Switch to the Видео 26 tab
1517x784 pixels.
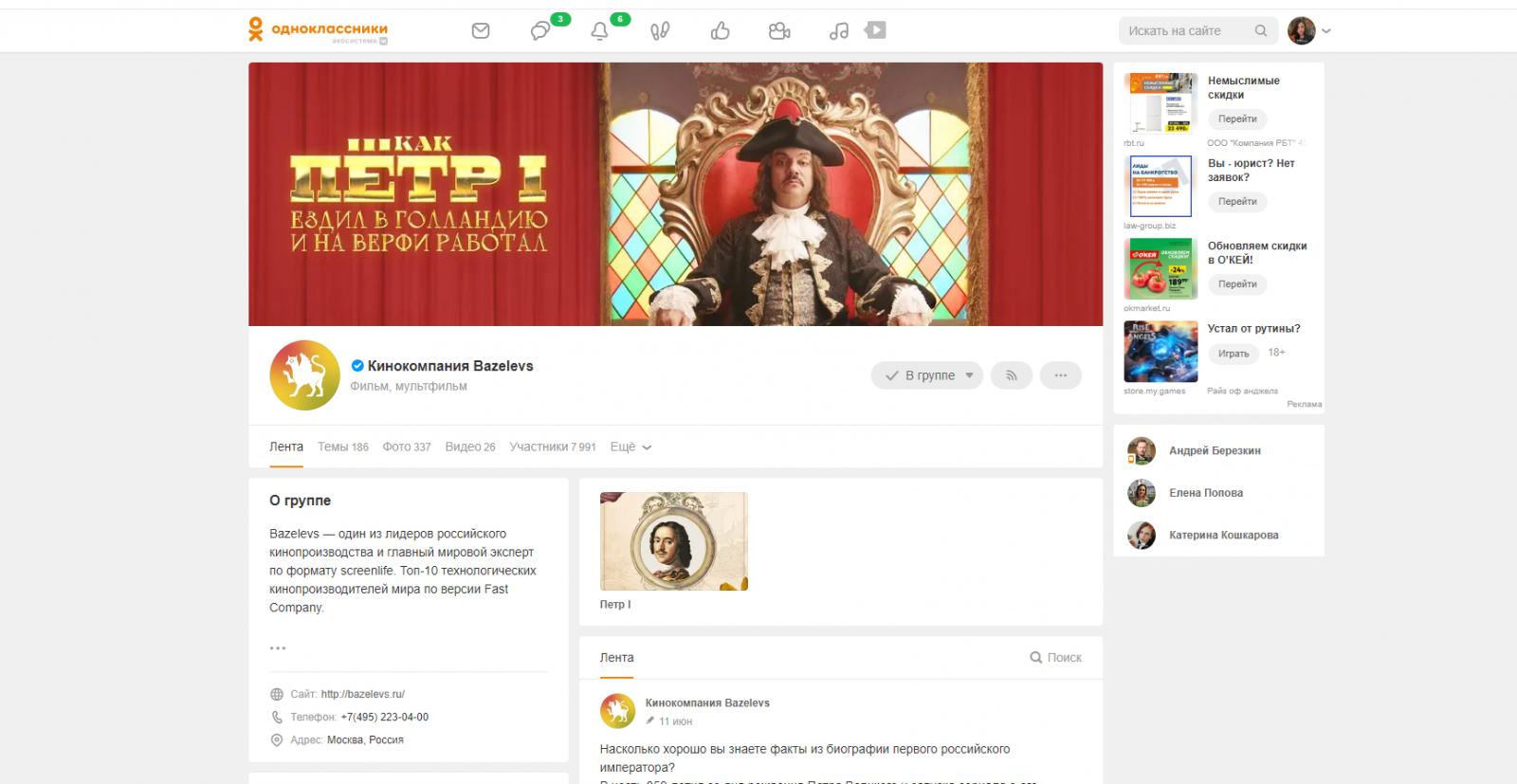click(x=470, y=447)
